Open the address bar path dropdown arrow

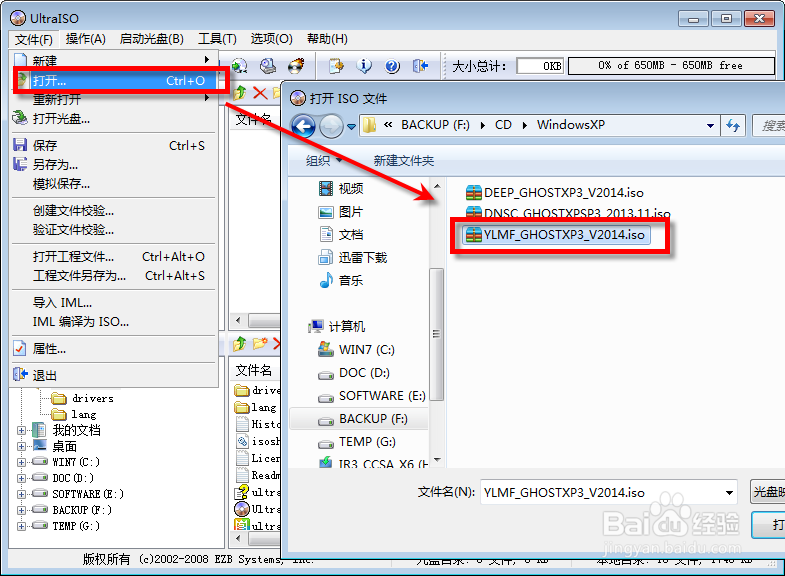coord(710,126)
